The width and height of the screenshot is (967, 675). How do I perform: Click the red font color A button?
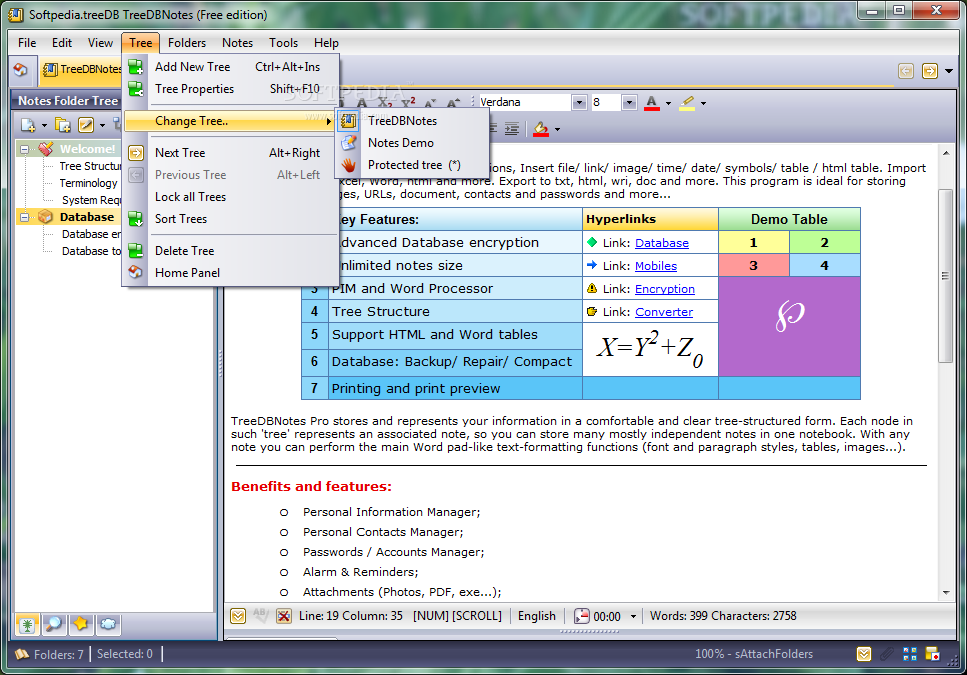click(x=651, y=103)
